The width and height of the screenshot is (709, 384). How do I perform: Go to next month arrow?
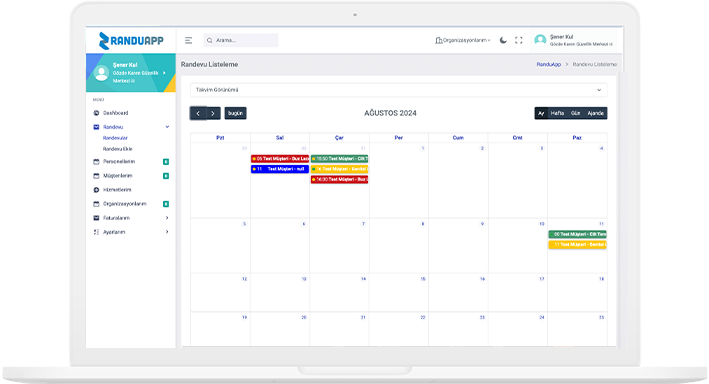213,113
